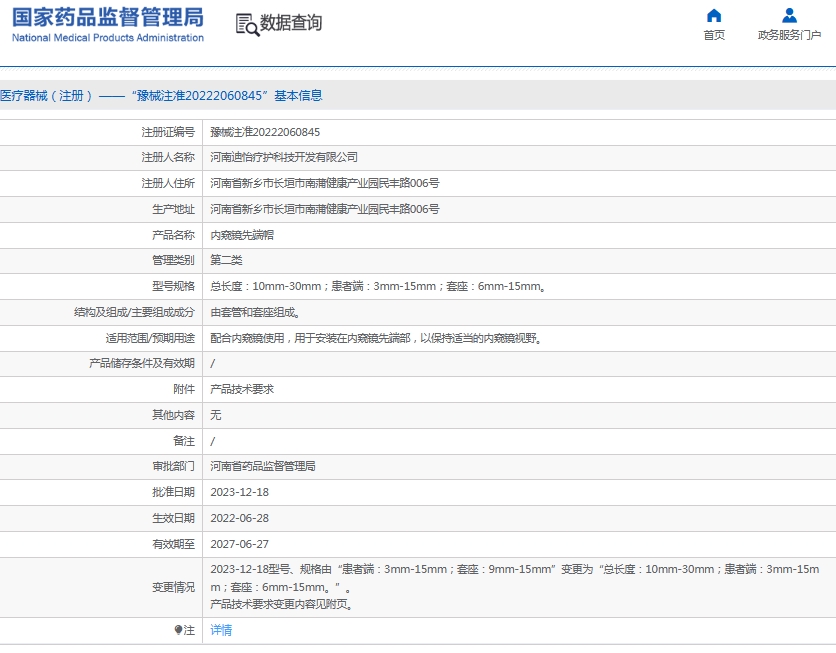Click the 注册人住所 label
The height and width of the screenshot is (653, 836).
pos(168,183)
